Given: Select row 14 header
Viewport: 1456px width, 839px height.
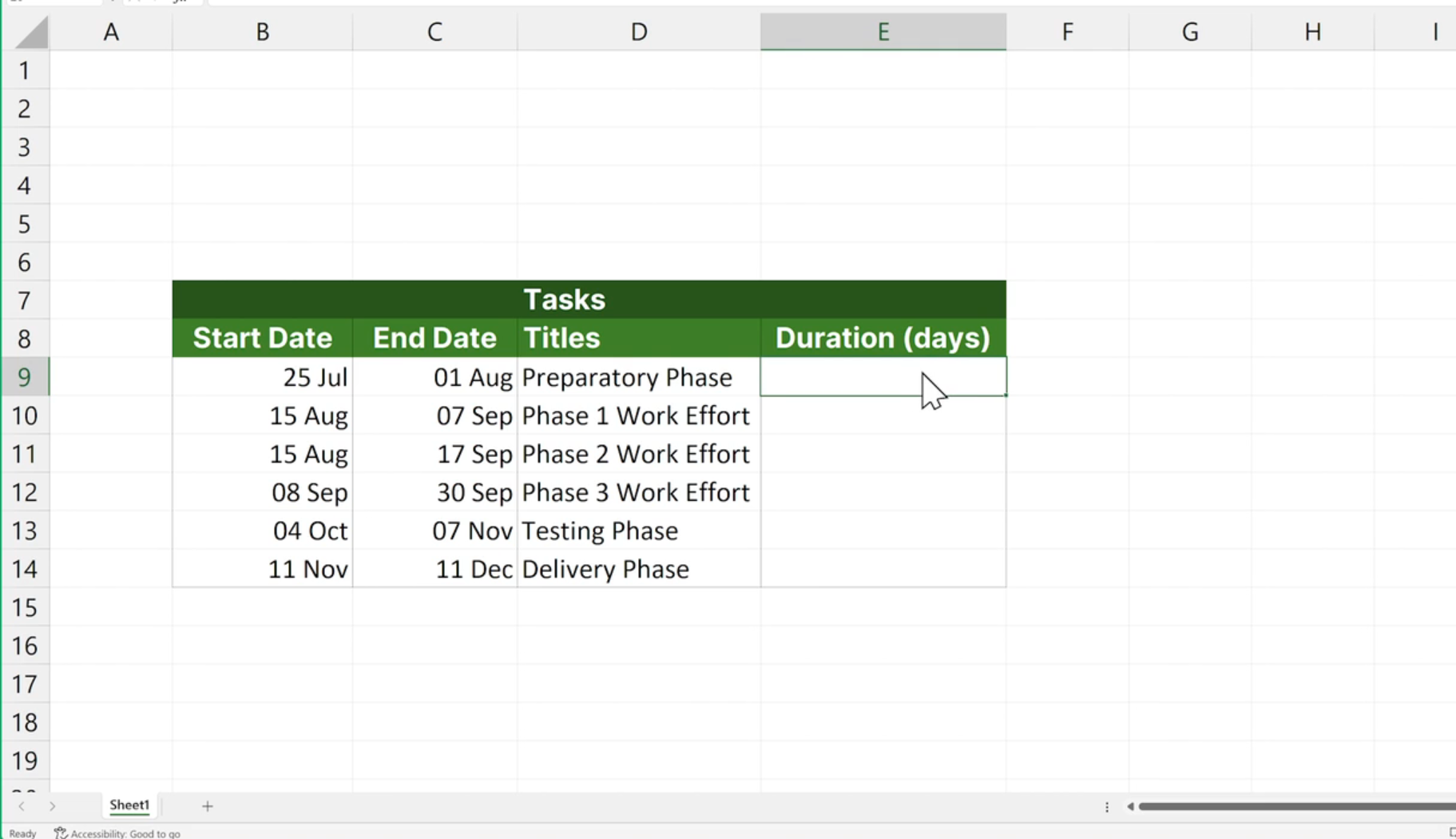Looking at the screenshot, I should [x=25, y=569].
